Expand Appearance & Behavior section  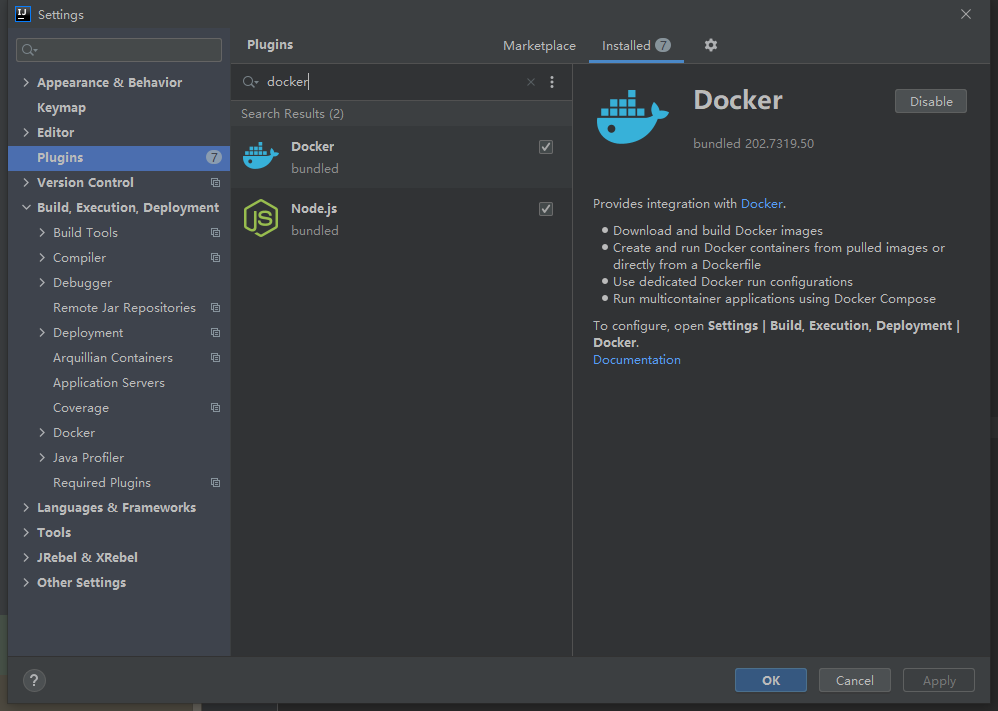(x=26, y=82)
